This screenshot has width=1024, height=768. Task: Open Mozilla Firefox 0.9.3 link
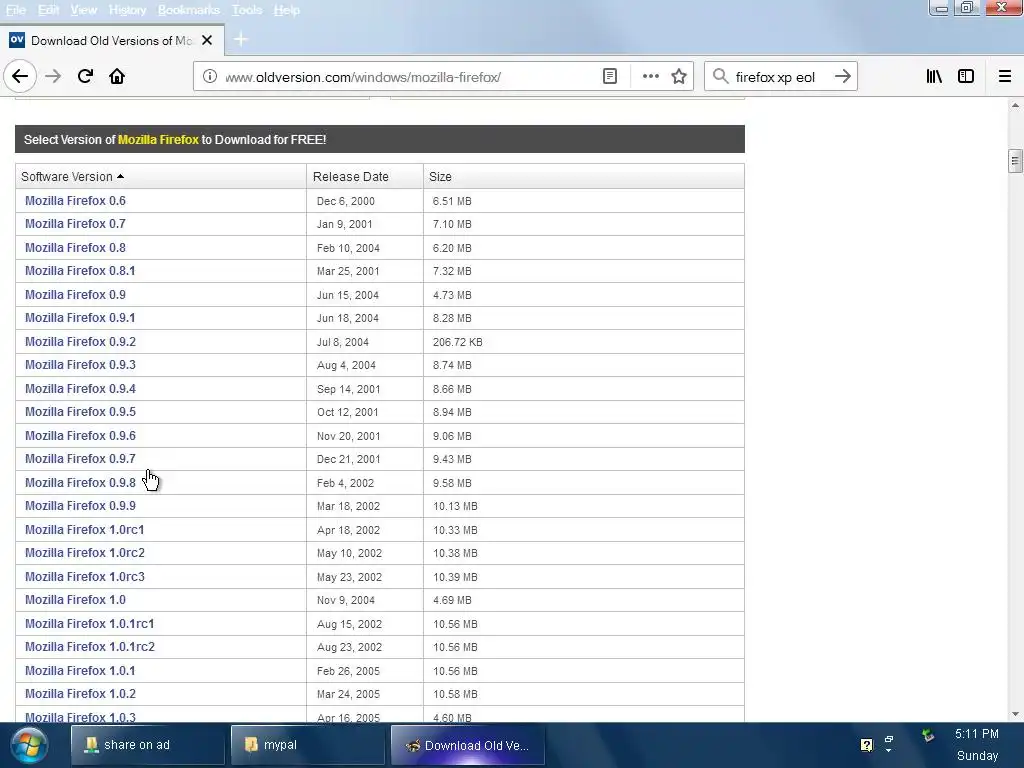coord(80,365)
